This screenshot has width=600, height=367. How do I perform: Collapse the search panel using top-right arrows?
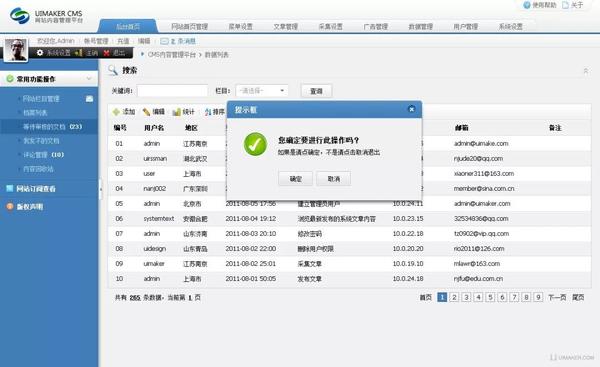(x=585, y=71)
